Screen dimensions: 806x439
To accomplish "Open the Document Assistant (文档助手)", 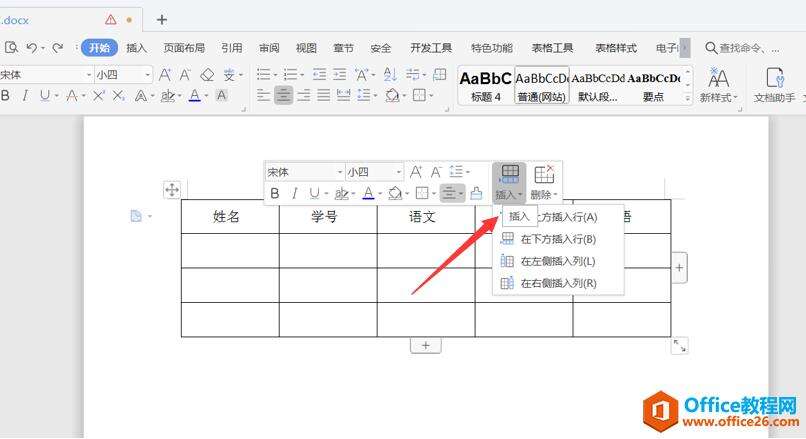I will (775, 84).
